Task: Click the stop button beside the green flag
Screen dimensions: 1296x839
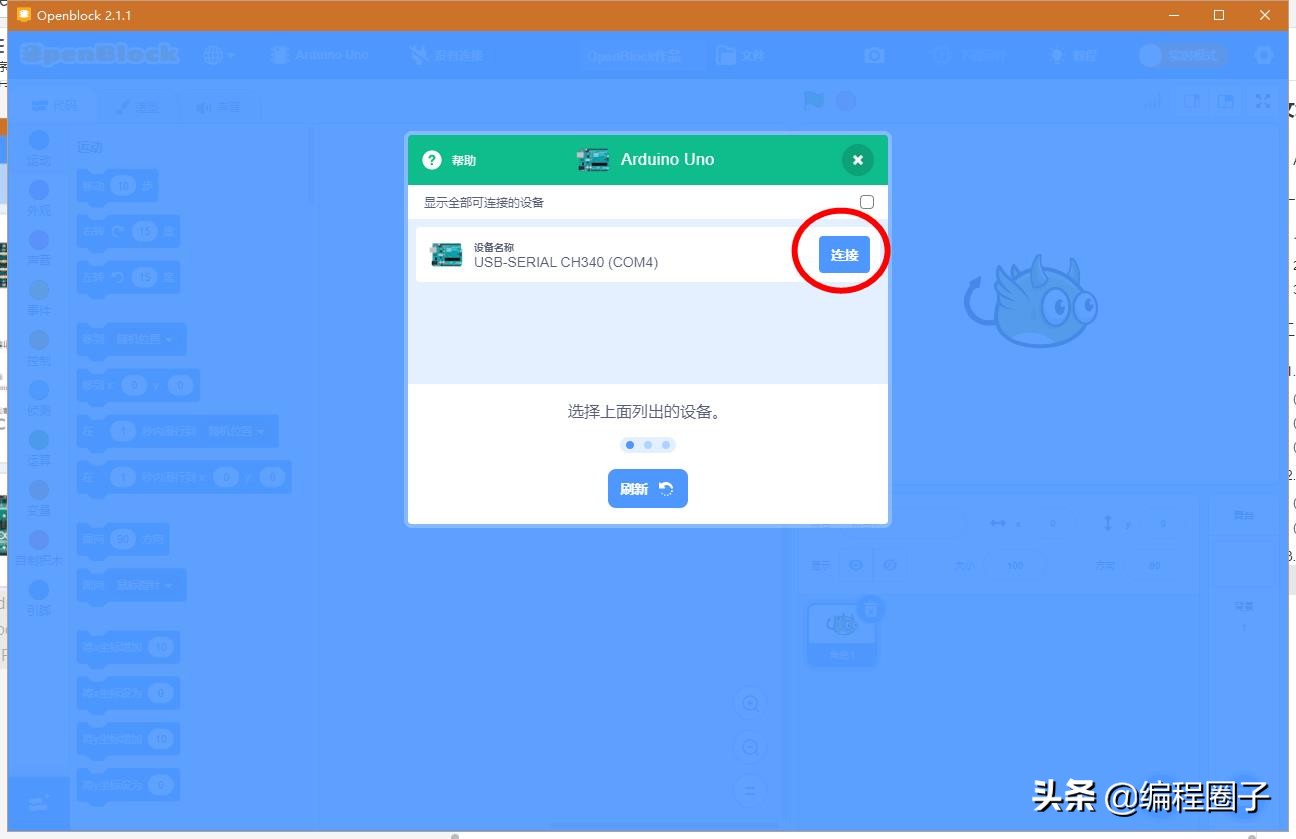Action: [x=845, y=101]
